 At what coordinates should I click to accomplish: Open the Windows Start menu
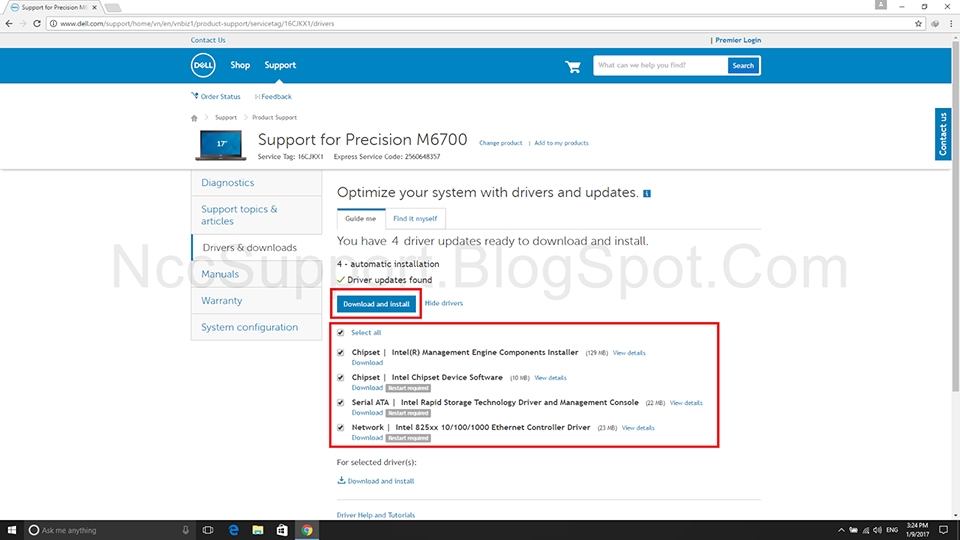(12, 530)
